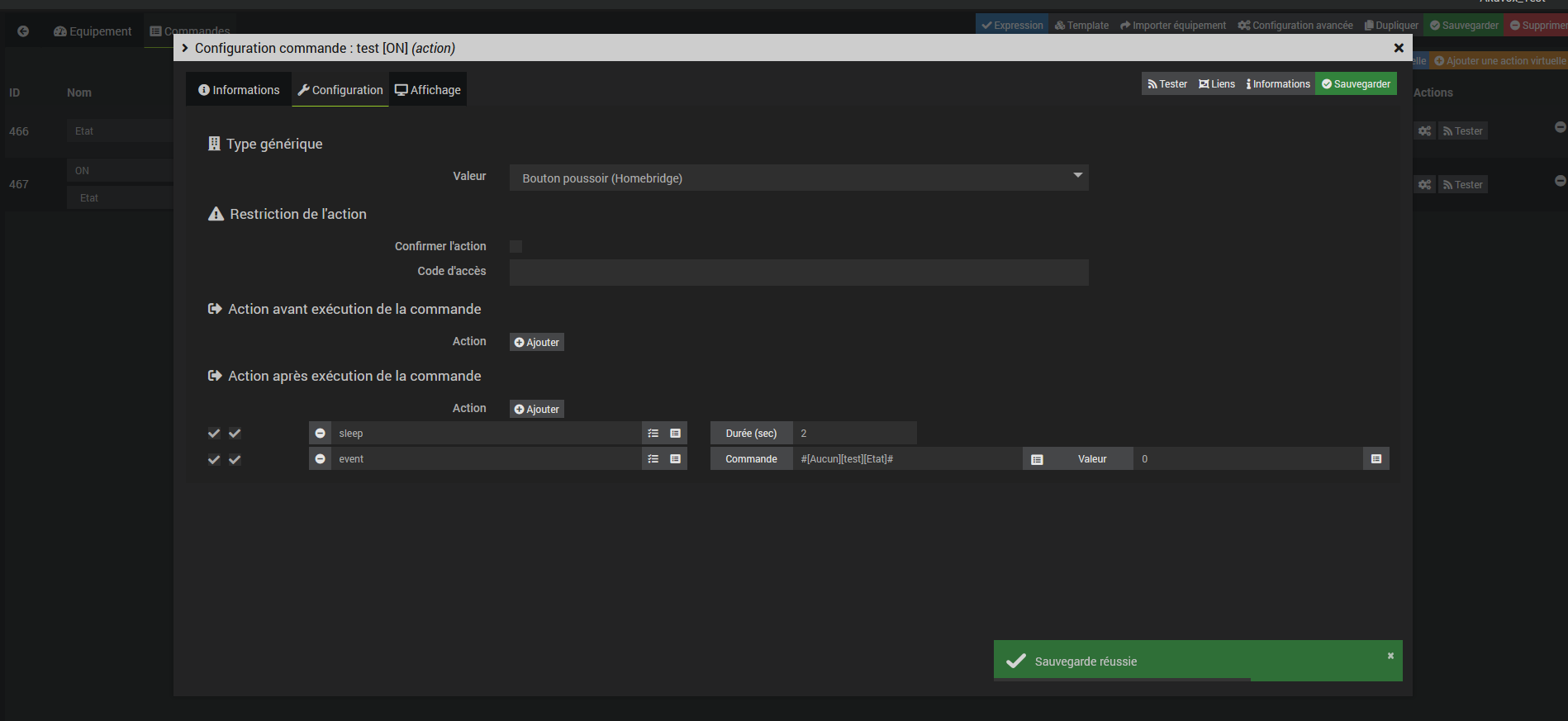Remove the event action row
The height and width of the screenshot is (721, 1568).
(320, 459)
